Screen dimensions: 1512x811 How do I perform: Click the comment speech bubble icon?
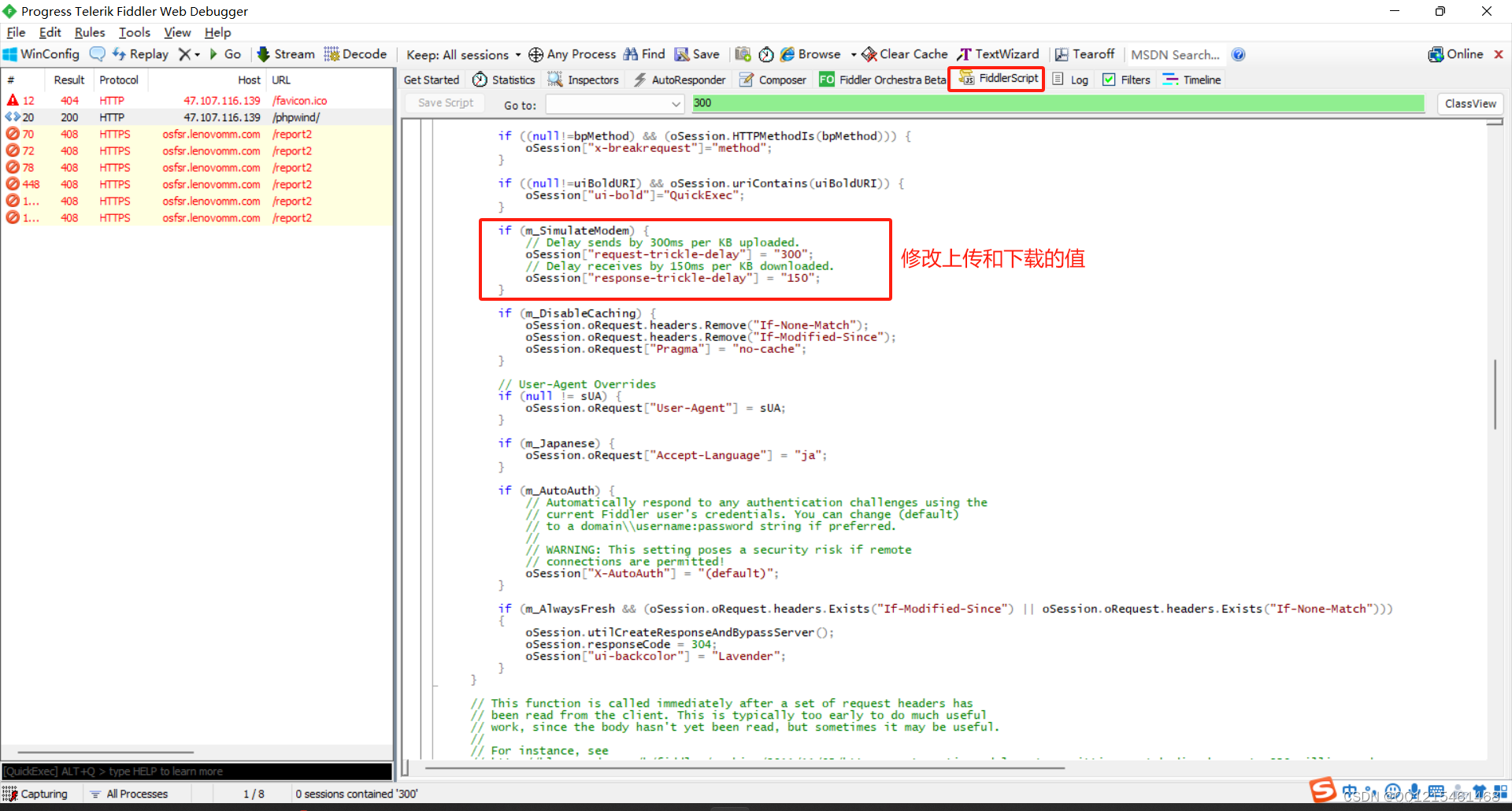tap(97, 54)
